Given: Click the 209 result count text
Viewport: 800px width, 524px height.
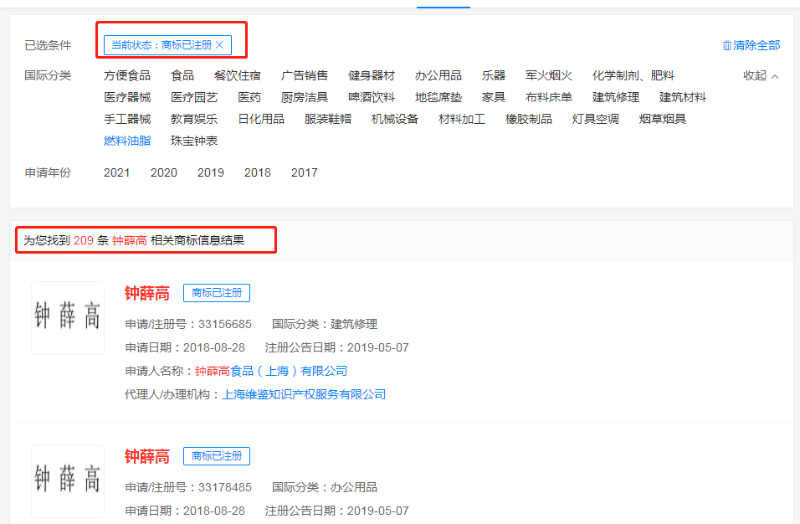Looking at the screenshot, I should coord(83,240).
